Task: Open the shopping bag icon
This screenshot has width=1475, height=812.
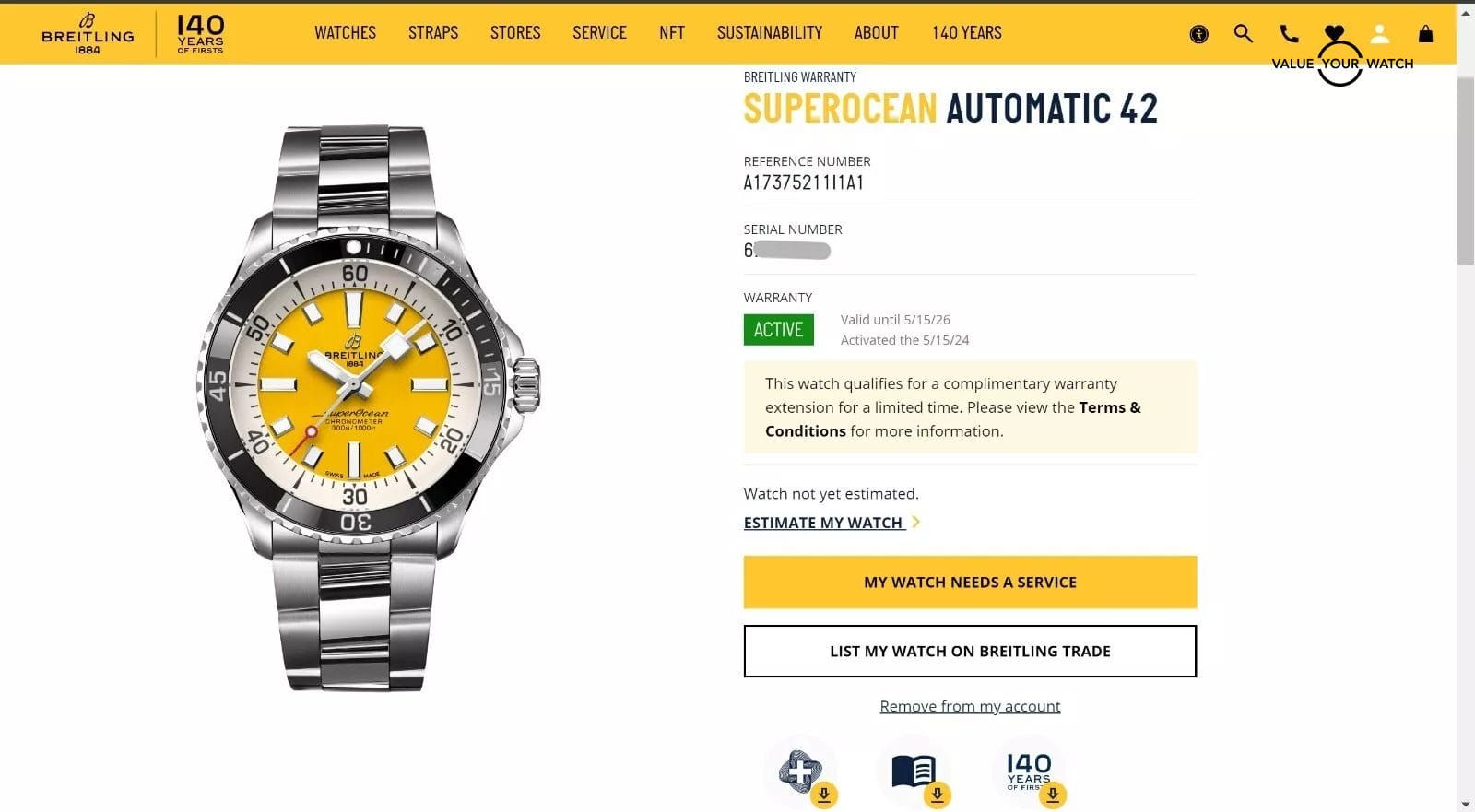Action: coord(1425,33)
